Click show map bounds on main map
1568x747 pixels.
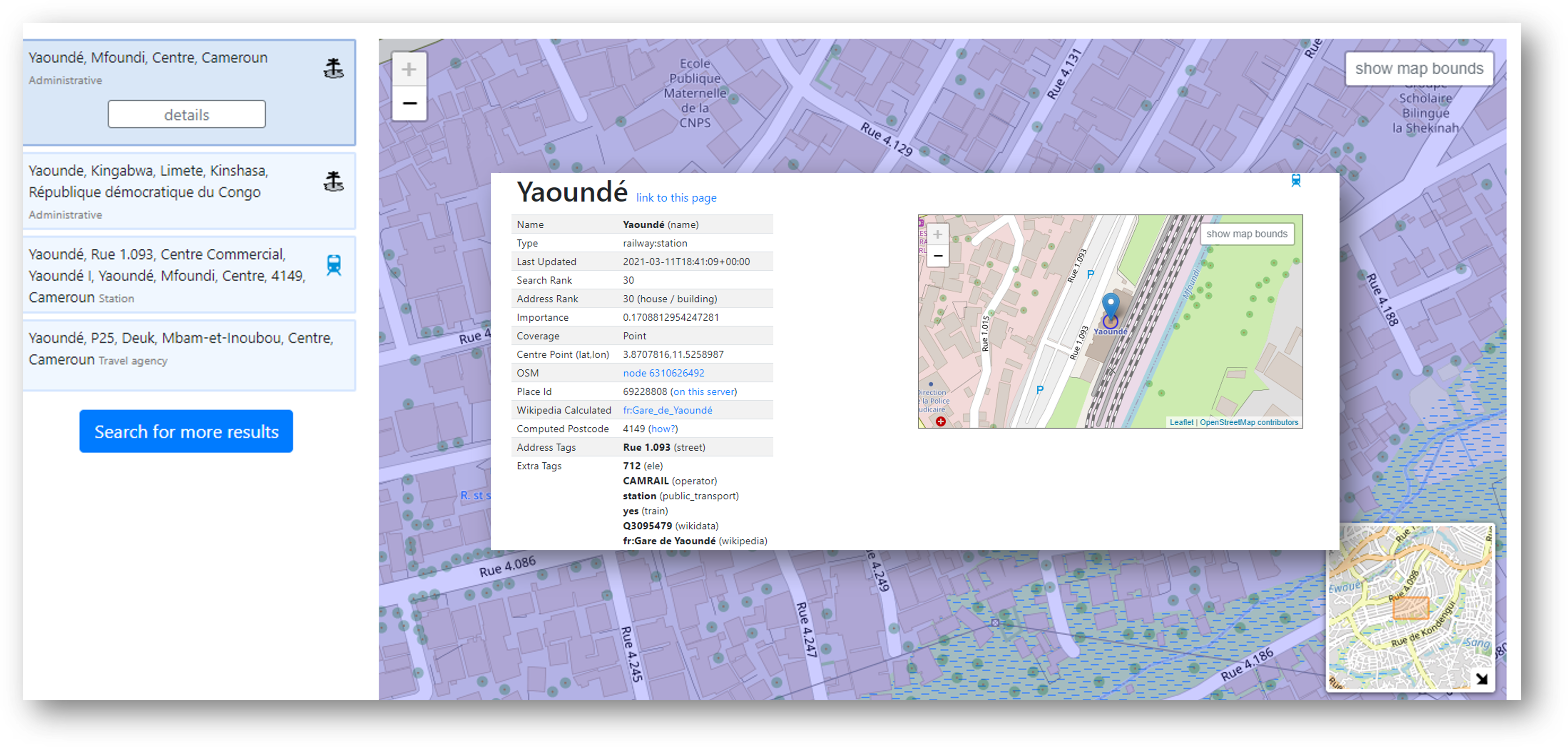point(1419,69)
